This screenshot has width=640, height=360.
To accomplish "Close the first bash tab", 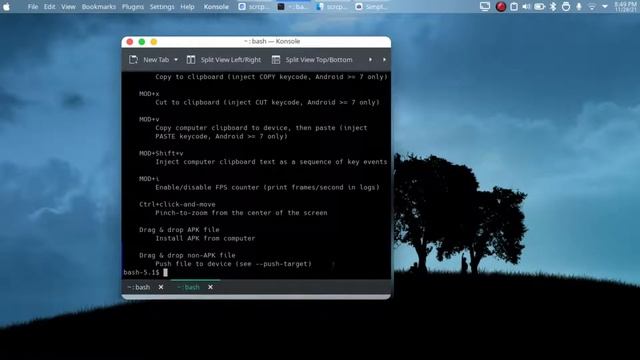I will click(x=161, y=287).
